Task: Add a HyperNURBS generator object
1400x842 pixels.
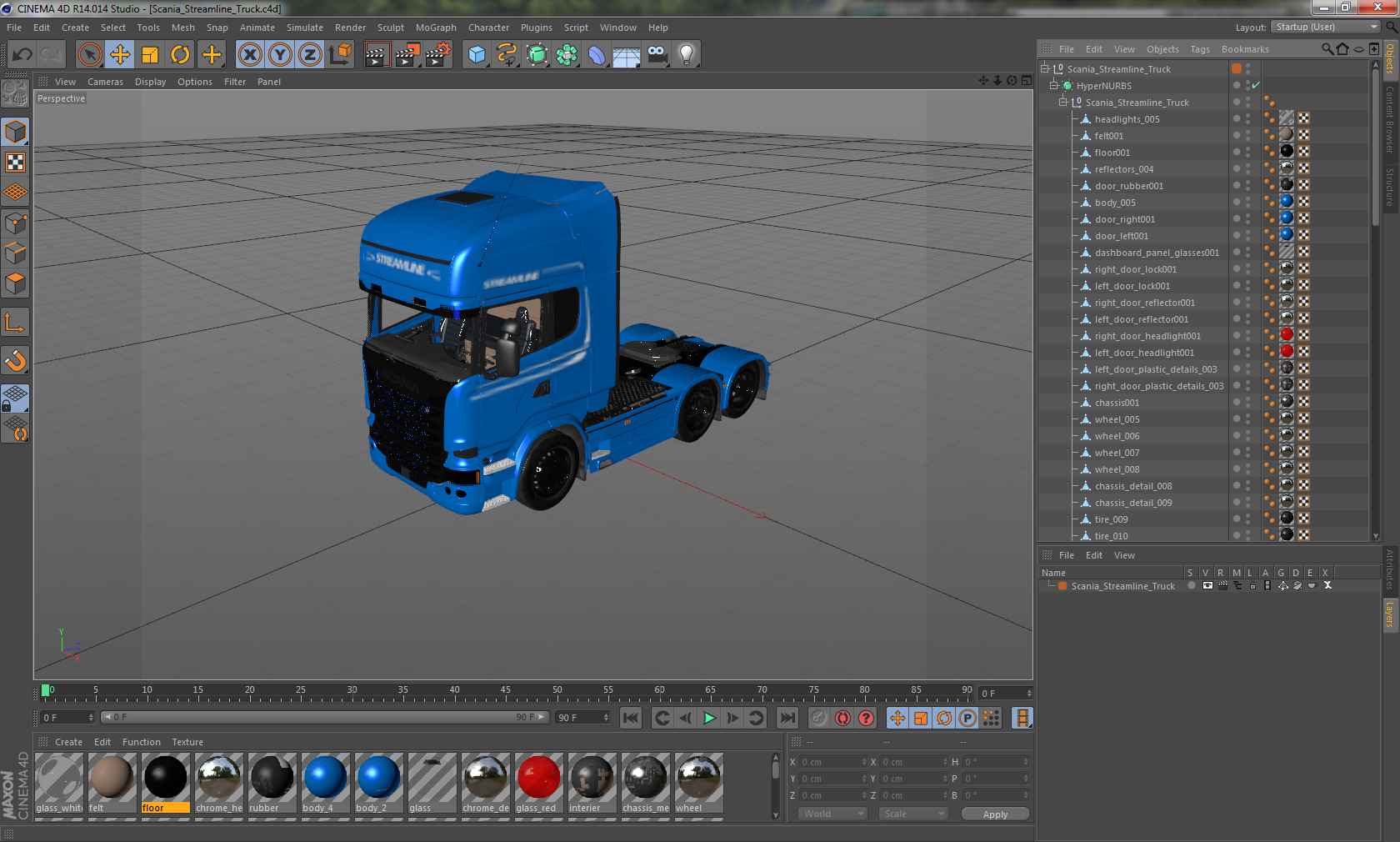Action: pos(537,55)
